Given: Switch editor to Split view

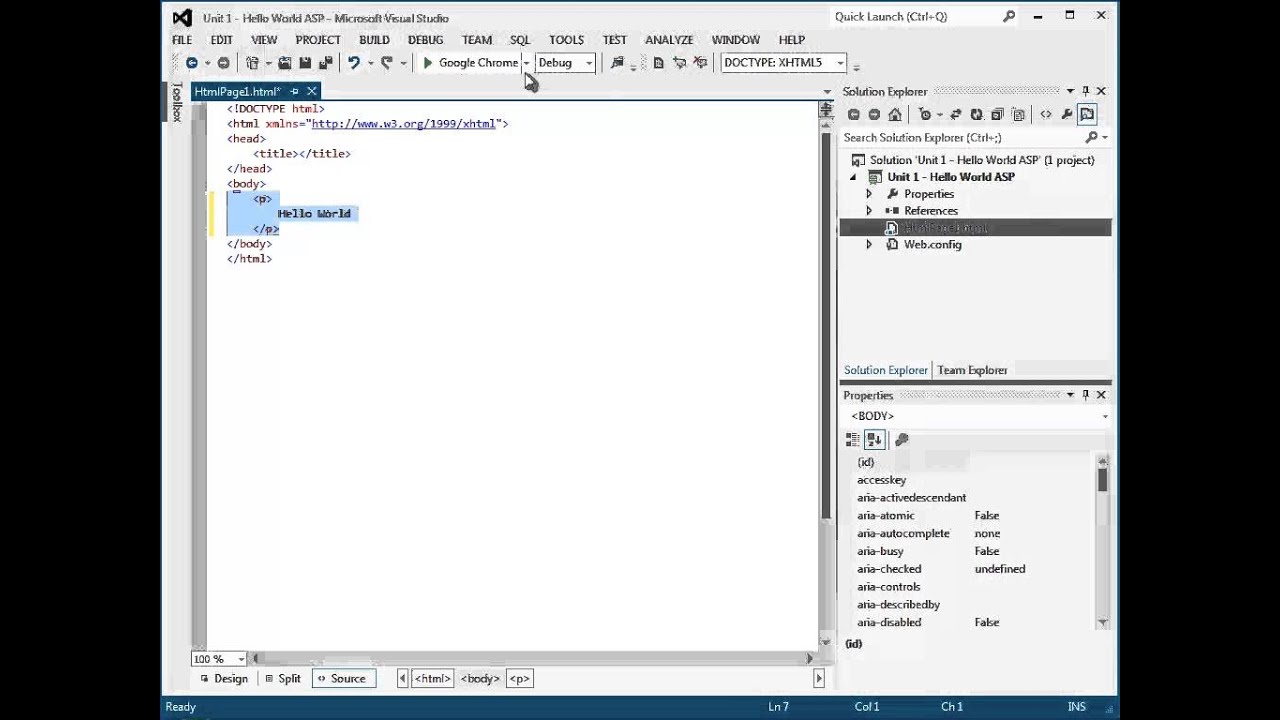Looking at the screenshot, I should (283, 678).
